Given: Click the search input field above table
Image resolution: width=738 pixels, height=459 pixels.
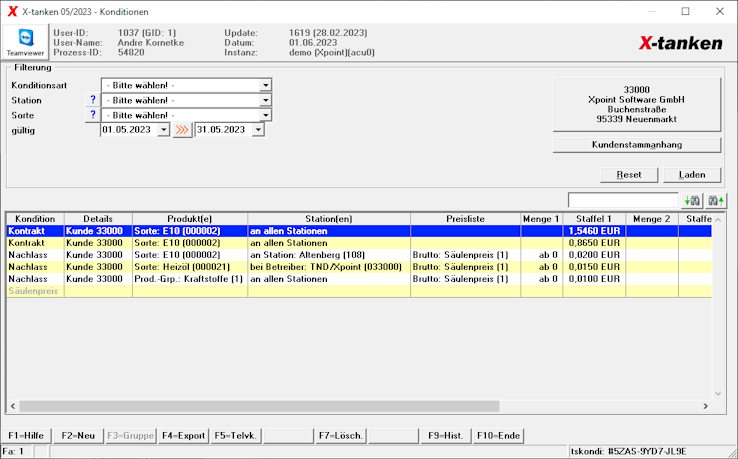Looking at the screenshot, I should [x=623, y=201].
